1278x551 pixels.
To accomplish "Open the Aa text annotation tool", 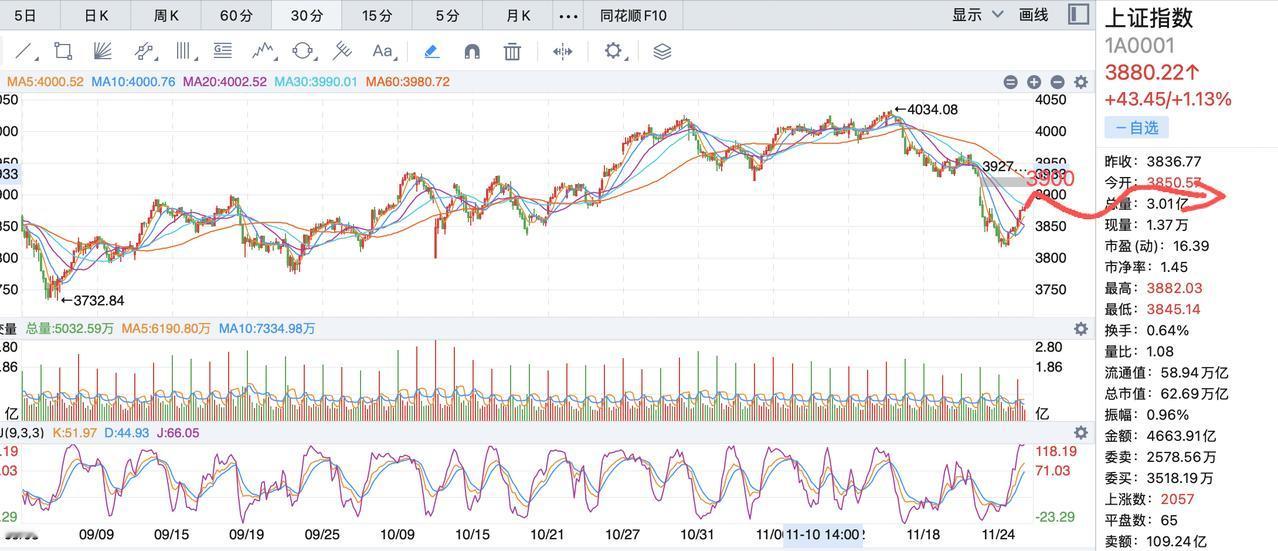I will [383, 51].
